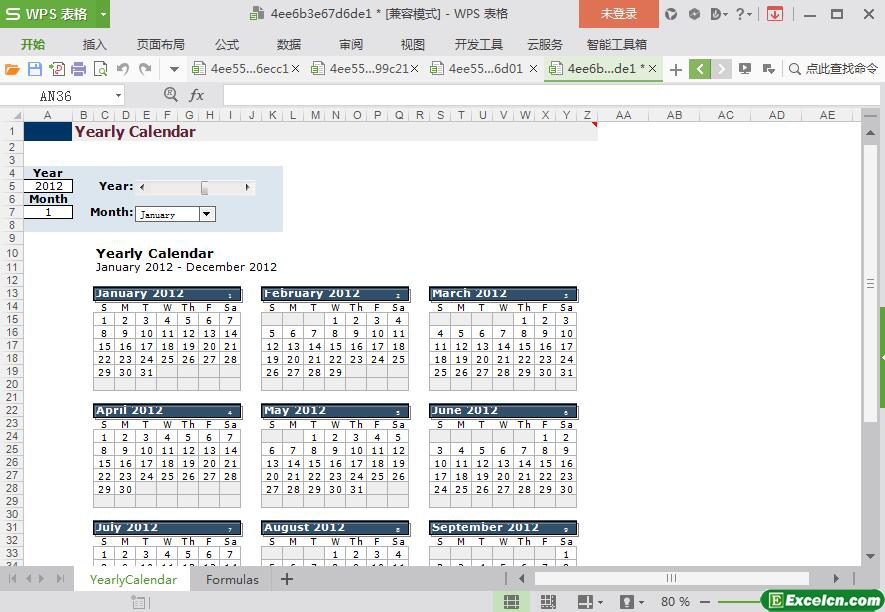Click the save icon in toolbar
This screenshot has height=612, width=885.
[35, 69]
